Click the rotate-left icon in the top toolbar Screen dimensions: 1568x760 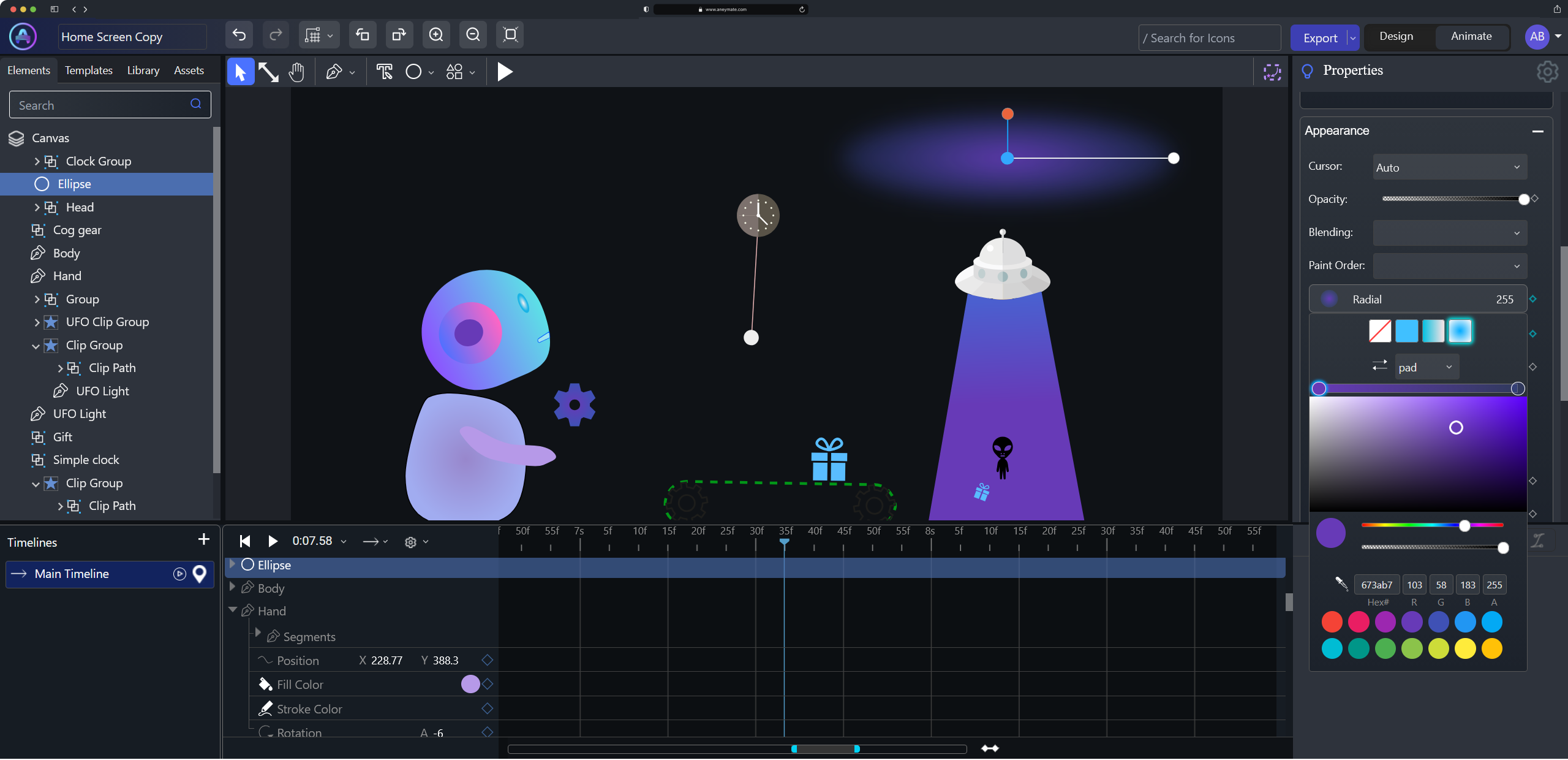[363, 35]
